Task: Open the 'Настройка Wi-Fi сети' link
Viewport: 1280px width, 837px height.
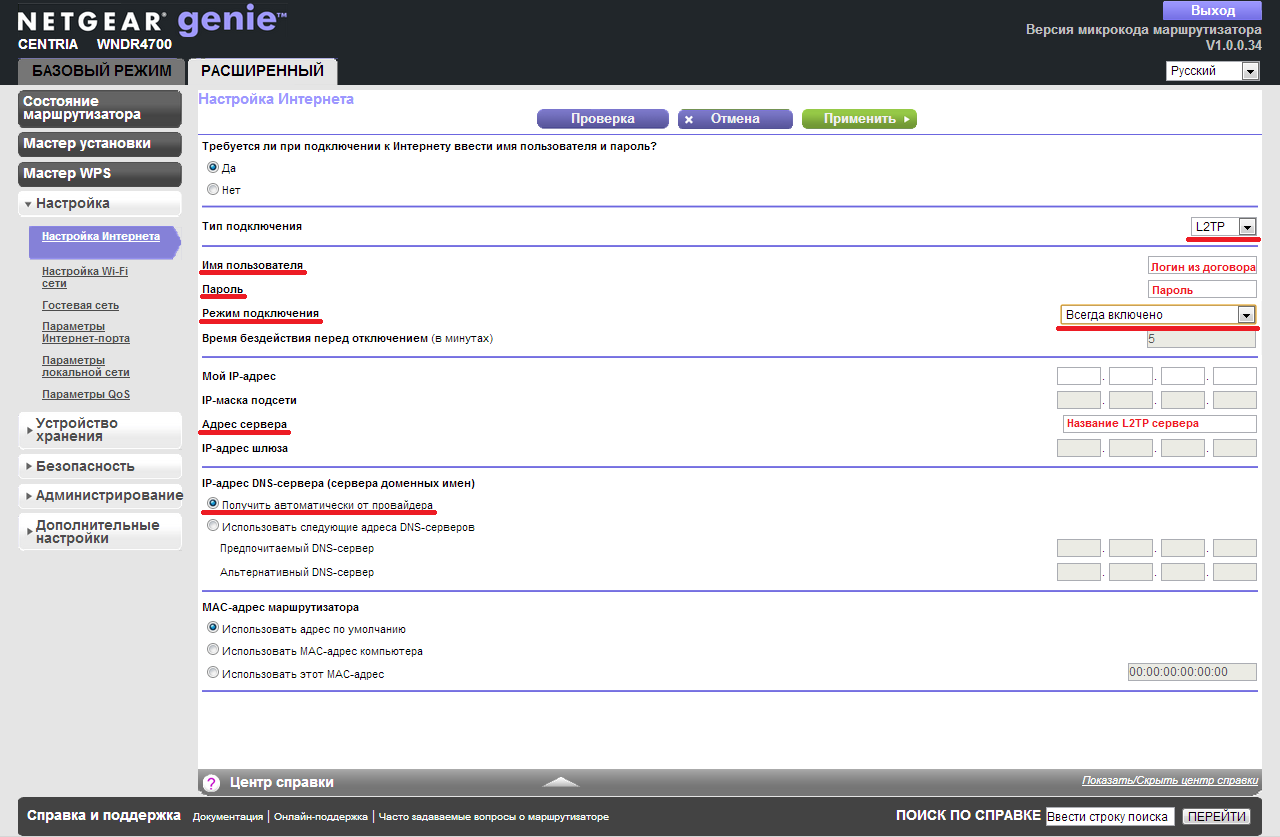Action: pos(85,277)
